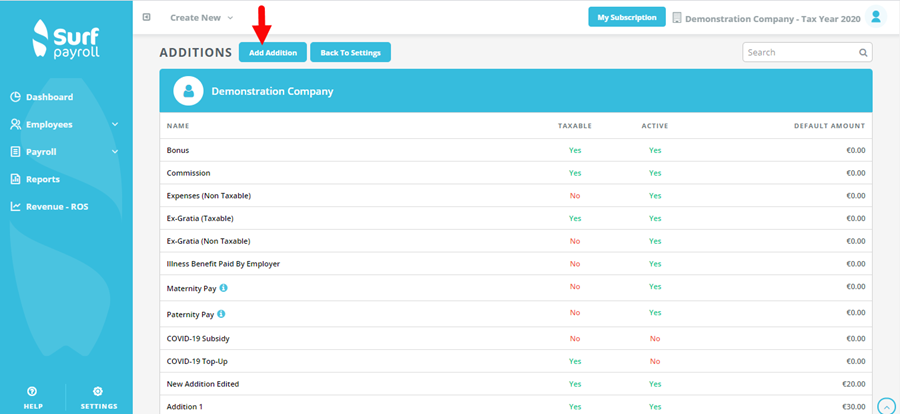Go to the Dashboard menu item

pos(42,97)
